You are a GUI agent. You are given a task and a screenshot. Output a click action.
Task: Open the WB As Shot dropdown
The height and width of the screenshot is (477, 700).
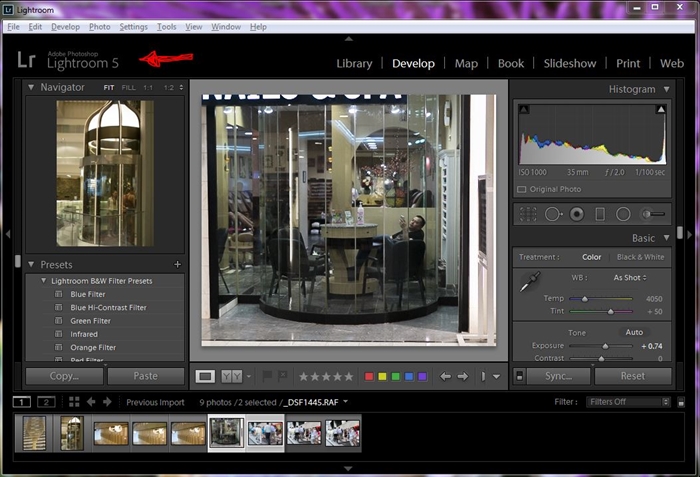tap(629, 277)
